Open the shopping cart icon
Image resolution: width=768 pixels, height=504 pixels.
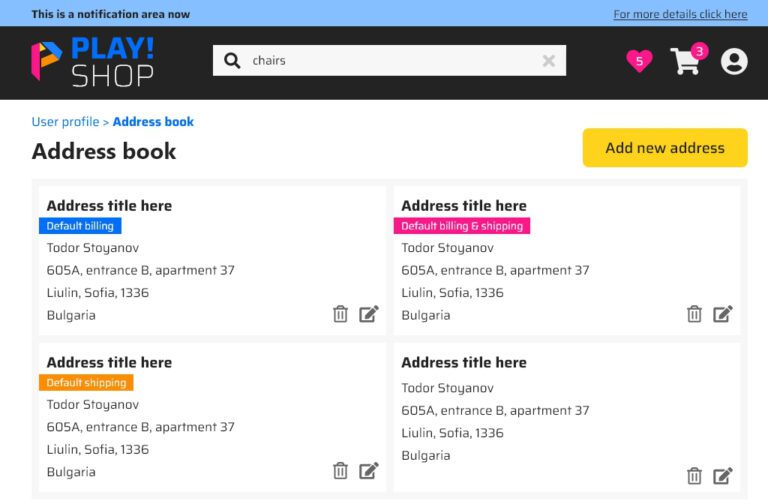689,59
